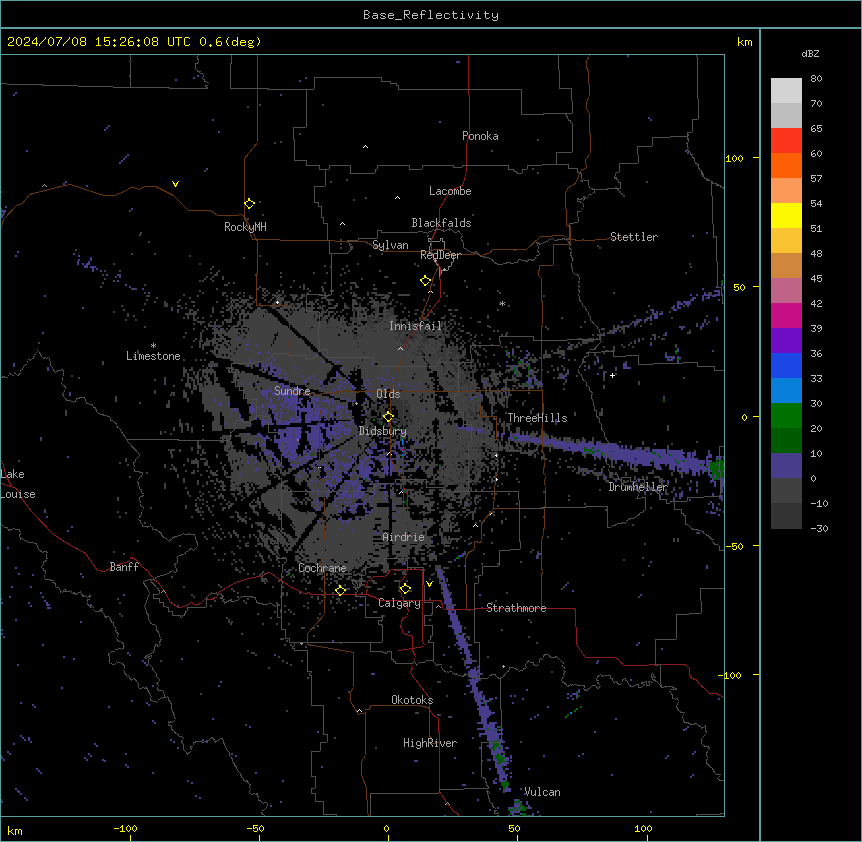The height and width of the screenshot is (842, 862).
Task: Click the yellow diamond marker above Calgary label
Action: pos(405,589)
